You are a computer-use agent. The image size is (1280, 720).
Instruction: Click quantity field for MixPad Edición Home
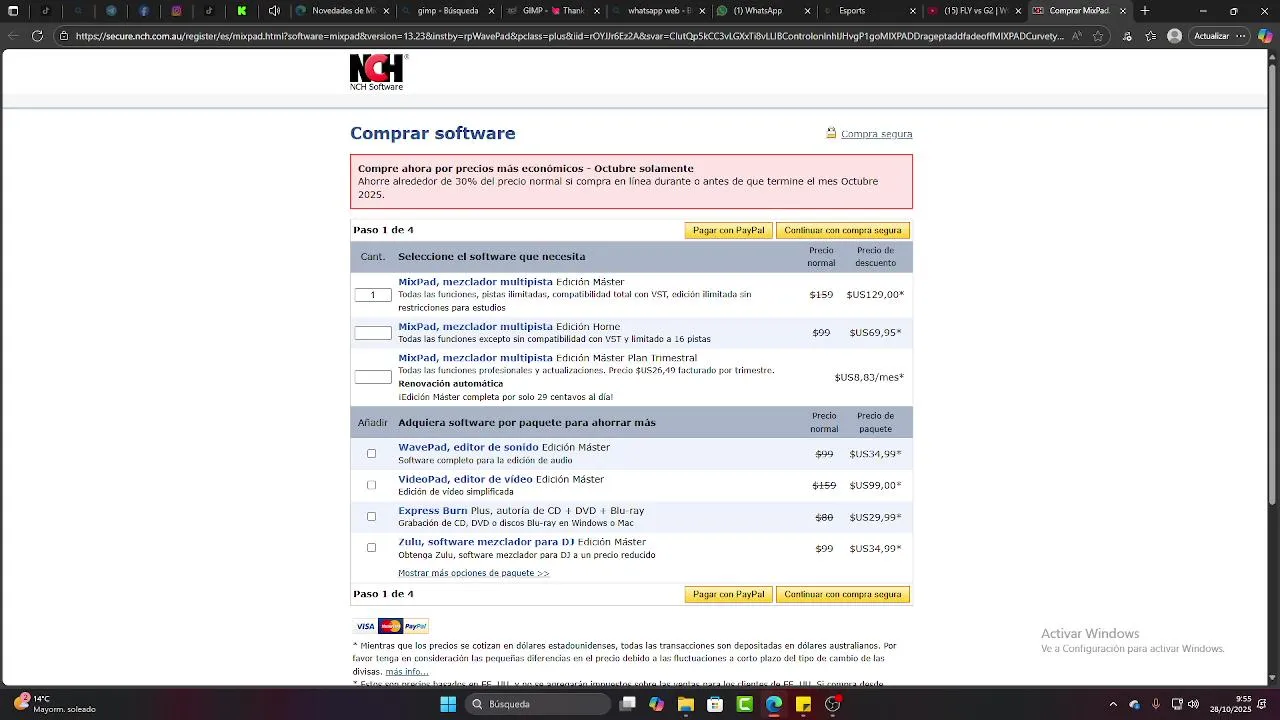(373, 333)
